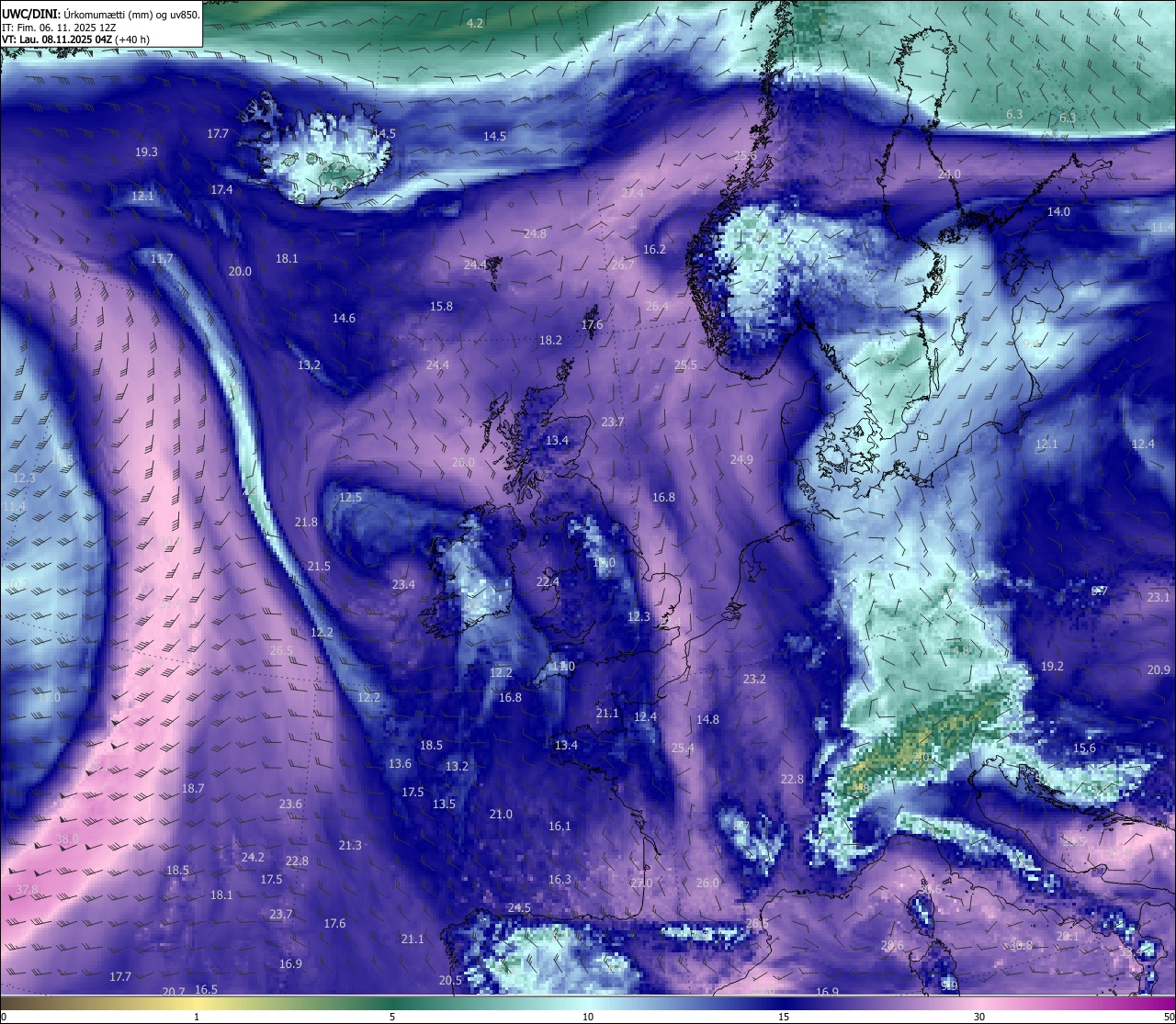Viewport: 1176px width, 1024px height.
Task: Click the 'IT: Fim. 06. 11. 2025 12Z' line
Action: point(59,28)
